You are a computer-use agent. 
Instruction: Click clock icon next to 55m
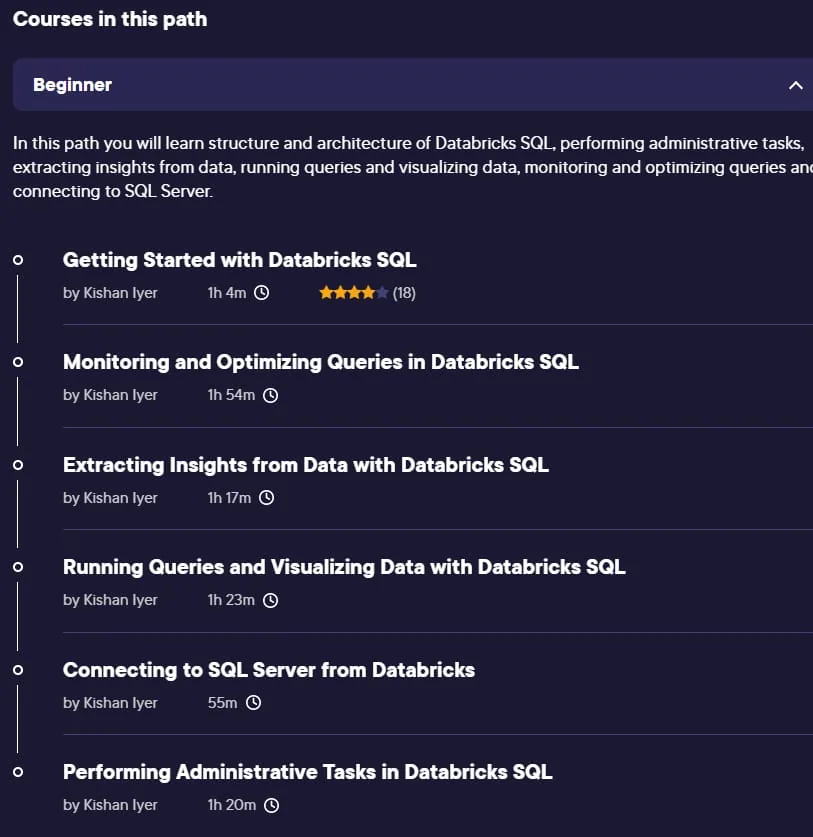point(254,702)
